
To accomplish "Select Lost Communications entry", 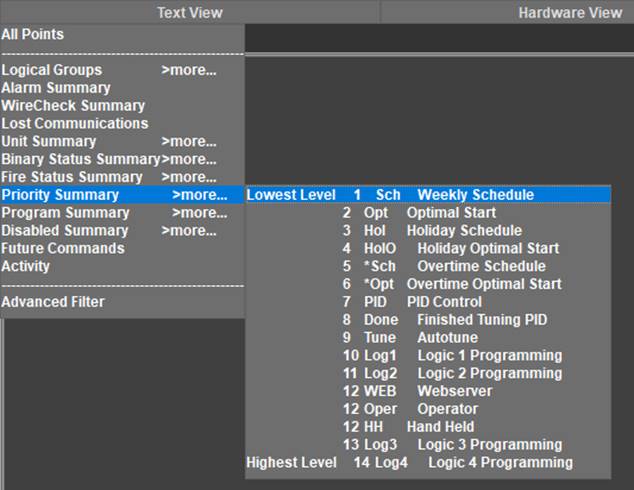I will click(75, 124).
